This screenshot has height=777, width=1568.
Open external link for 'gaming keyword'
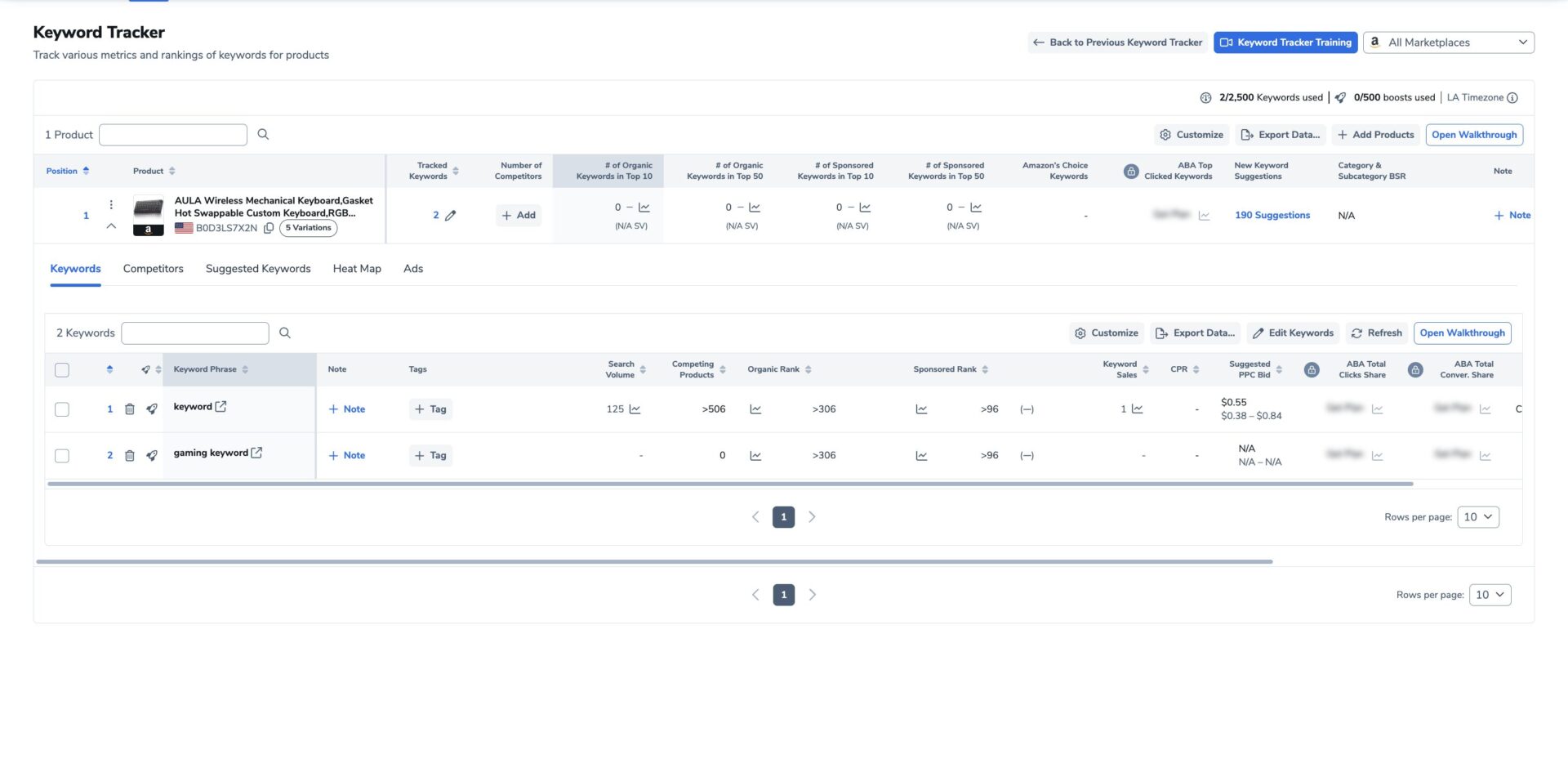coord(256,453)
